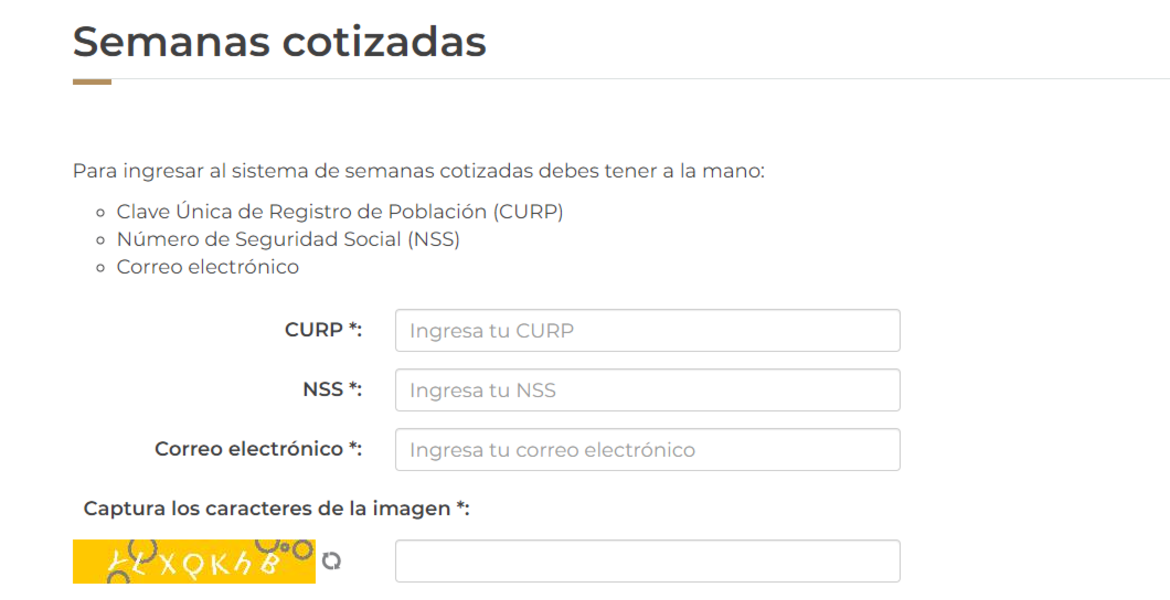1170x600 pixels.
Task: Click the bullet marker before 'Clave Única'
Action: 101,213
